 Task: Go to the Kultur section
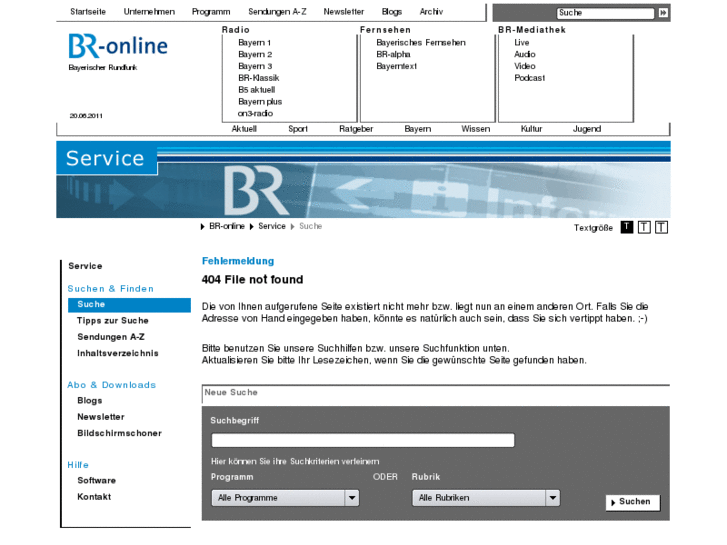(531, 129)
